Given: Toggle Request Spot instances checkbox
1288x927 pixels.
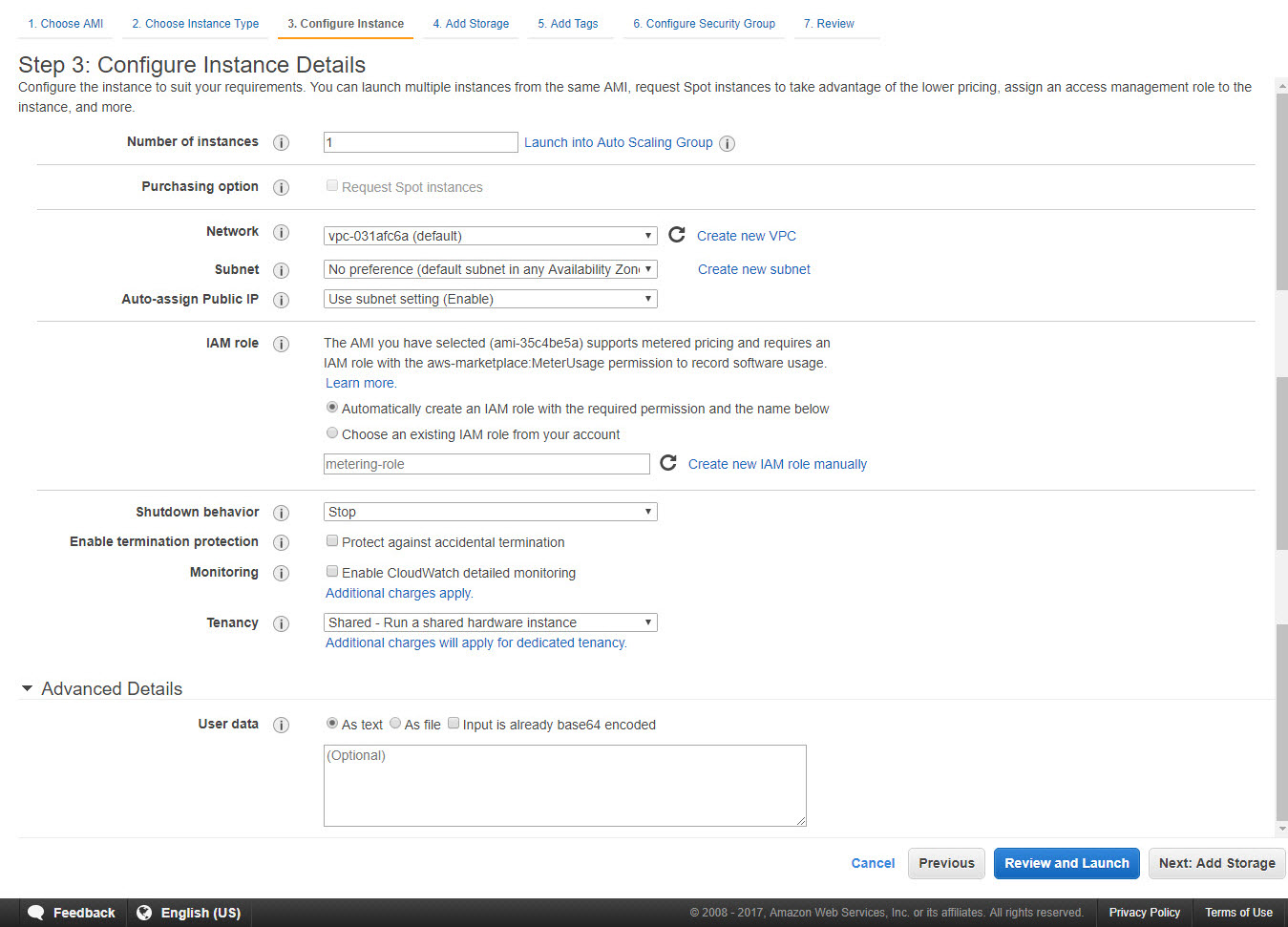Looking at the screenshot, I should pos(332,186).
